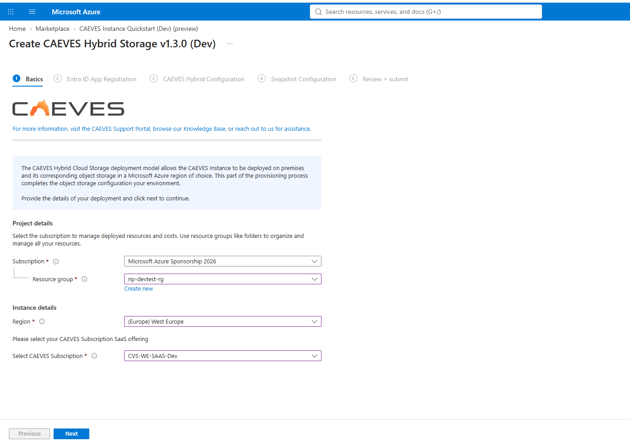This screenshot has height=445, width=630.
Task: Click the Resource group info icon
Action: point(84,279)
